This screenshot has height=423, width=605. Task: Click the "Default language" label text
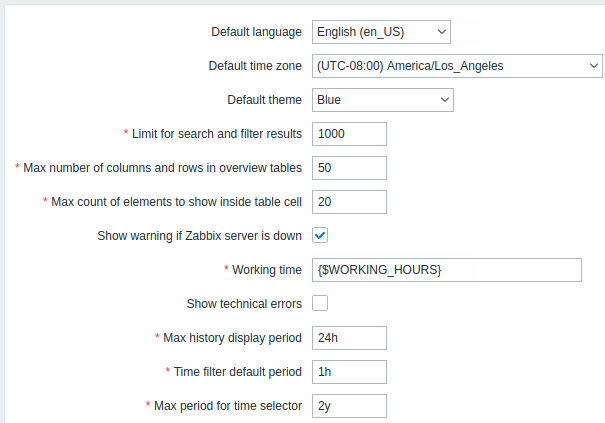click(x=256, y=32)
